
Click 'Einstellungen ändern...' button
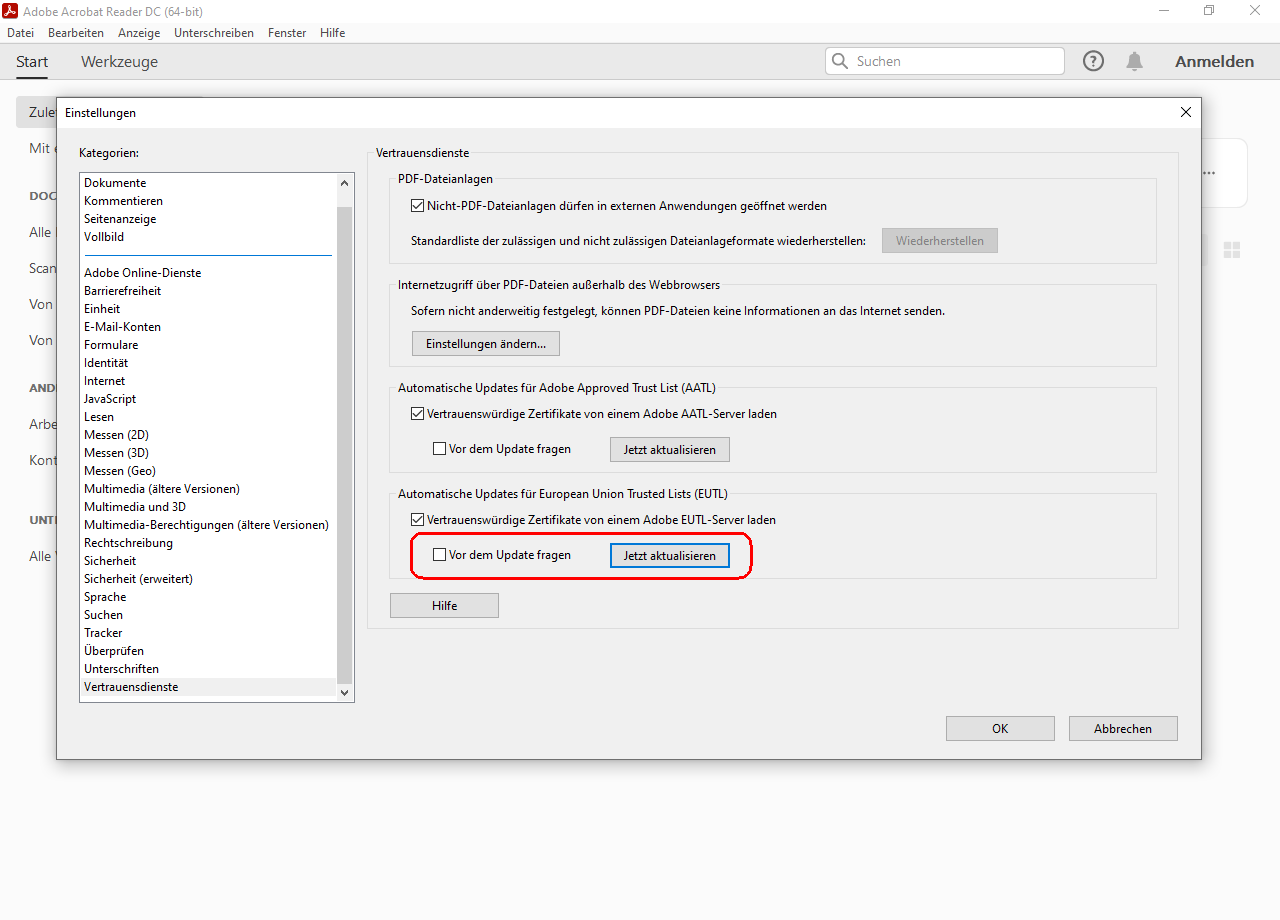(485, 344)
